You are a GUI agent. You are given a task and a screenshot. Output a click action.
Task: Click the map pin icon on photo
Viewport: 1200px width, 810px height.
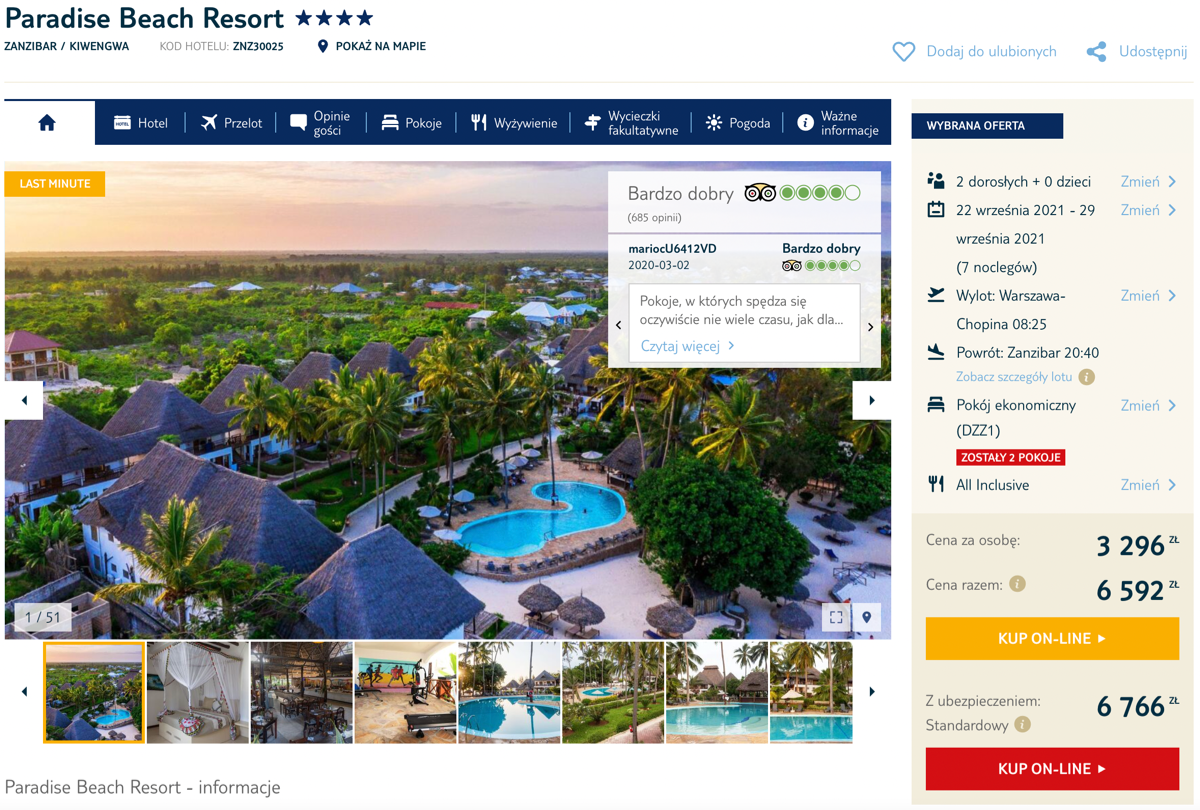[867, 617]
